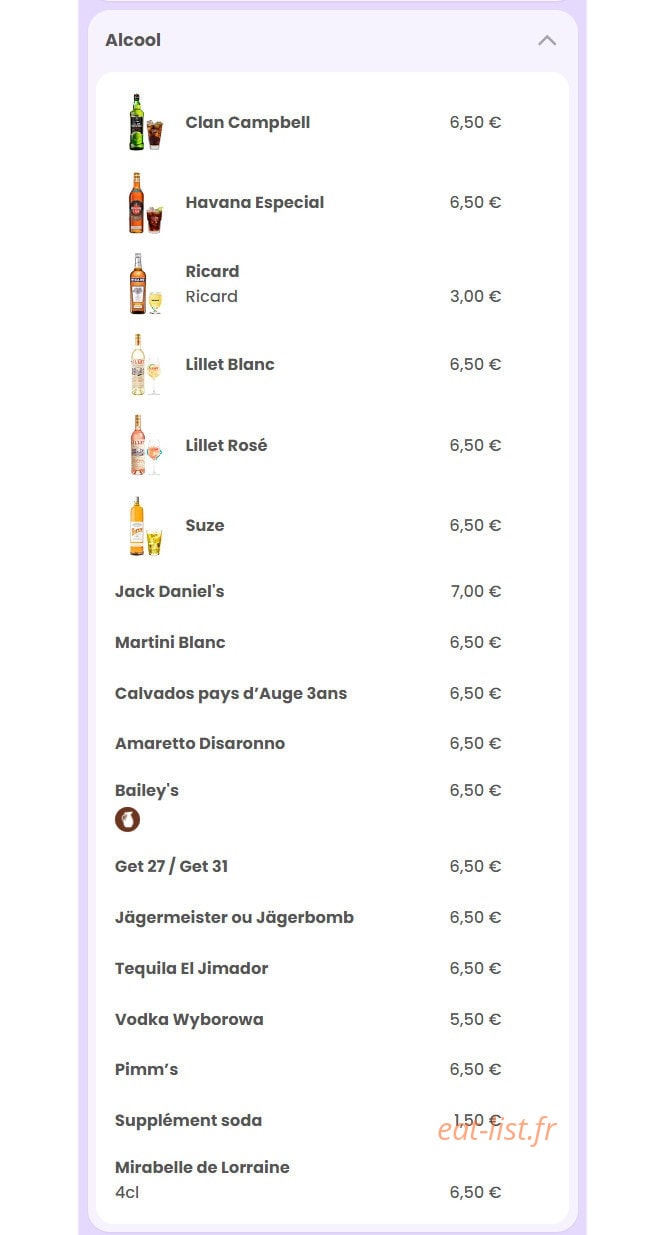
Task: Open the Lillet Blanc bottle image
Action: pos(145,365)
